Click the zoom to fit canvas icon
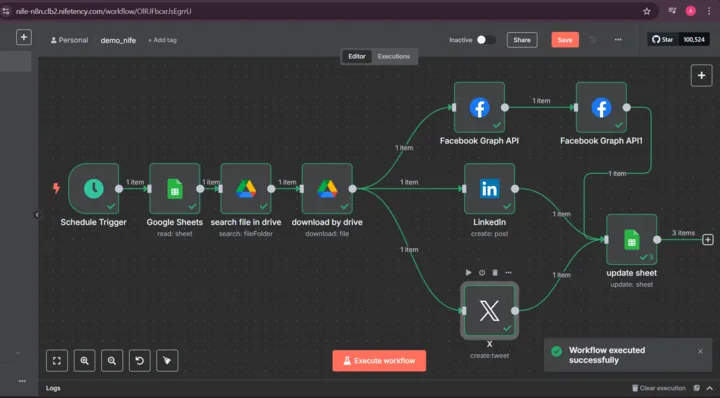This screenshot has width=720, height=398. tap(57, 361)
